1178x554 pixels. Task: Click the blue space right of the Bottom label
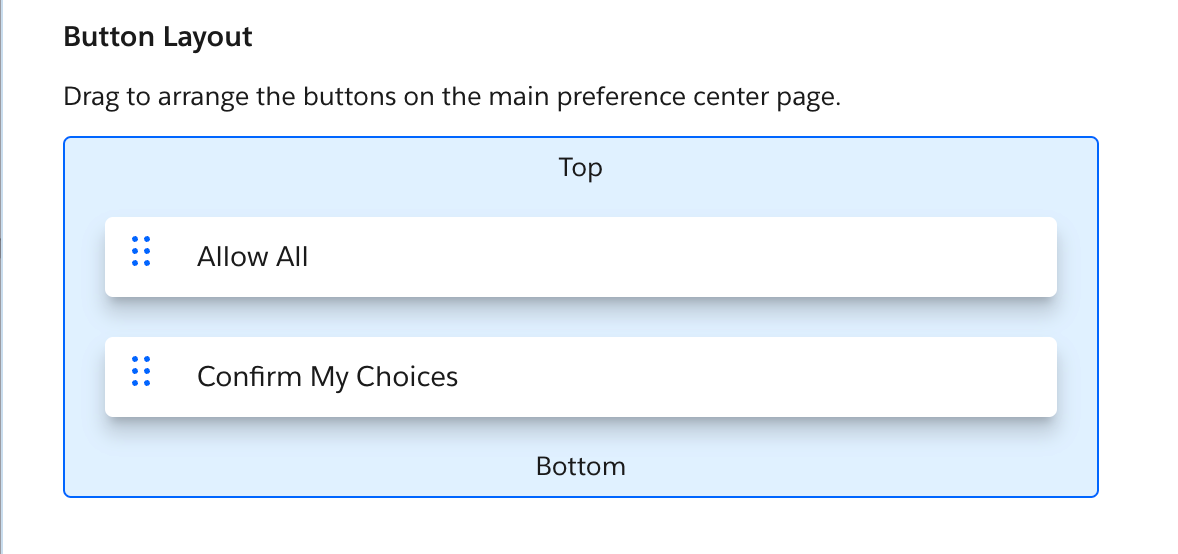pos(850,466)
